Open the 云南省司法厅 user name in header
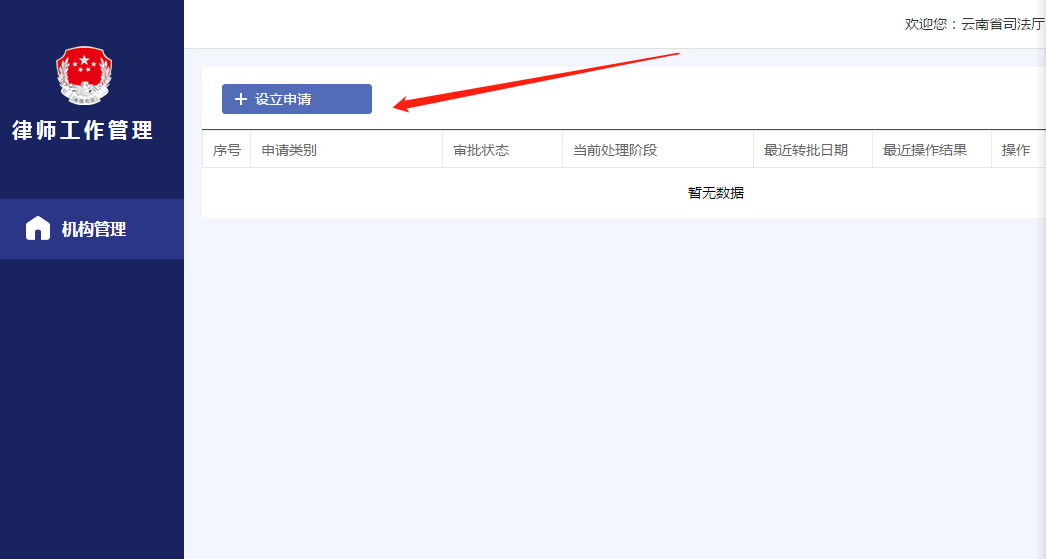1046x559 pixels. (1003, 24)
